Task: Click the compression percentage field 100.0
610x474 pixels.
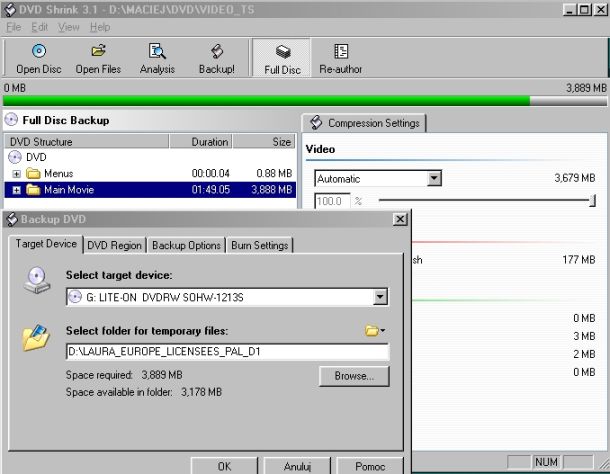Action: [x=332, y=201]
